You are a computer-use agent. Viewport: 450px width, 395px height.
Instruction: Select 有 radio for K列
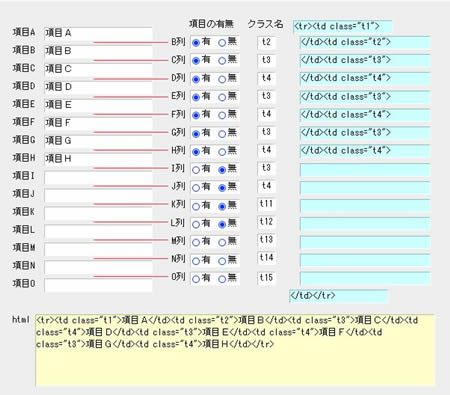pyautogui.click(x=196, y=206)
